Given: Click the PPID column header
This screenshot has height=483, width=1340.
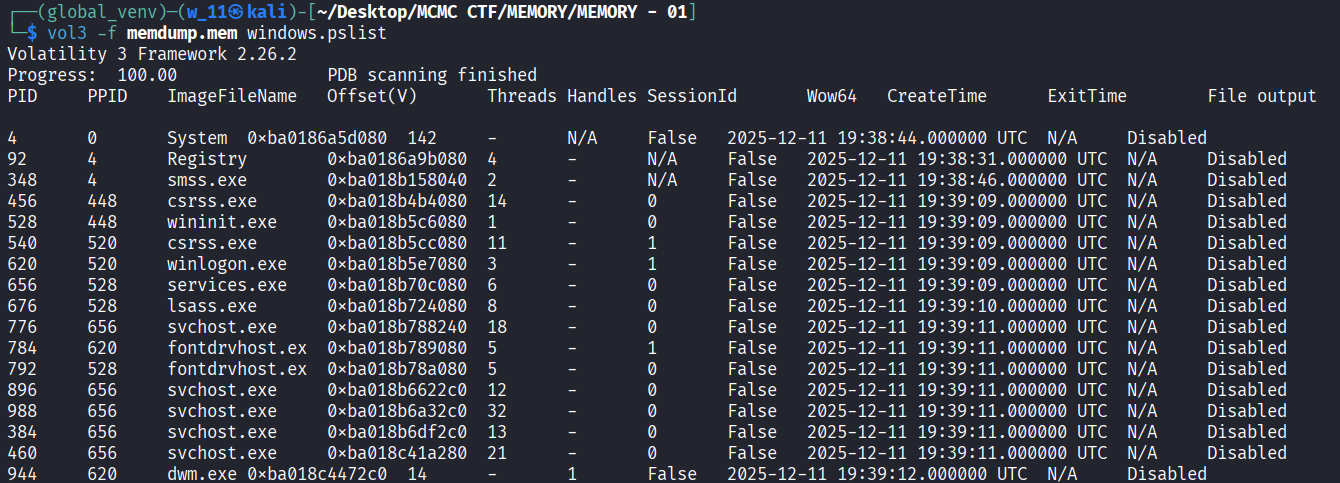Looking at the screenshot, I should tap(107, 96).
